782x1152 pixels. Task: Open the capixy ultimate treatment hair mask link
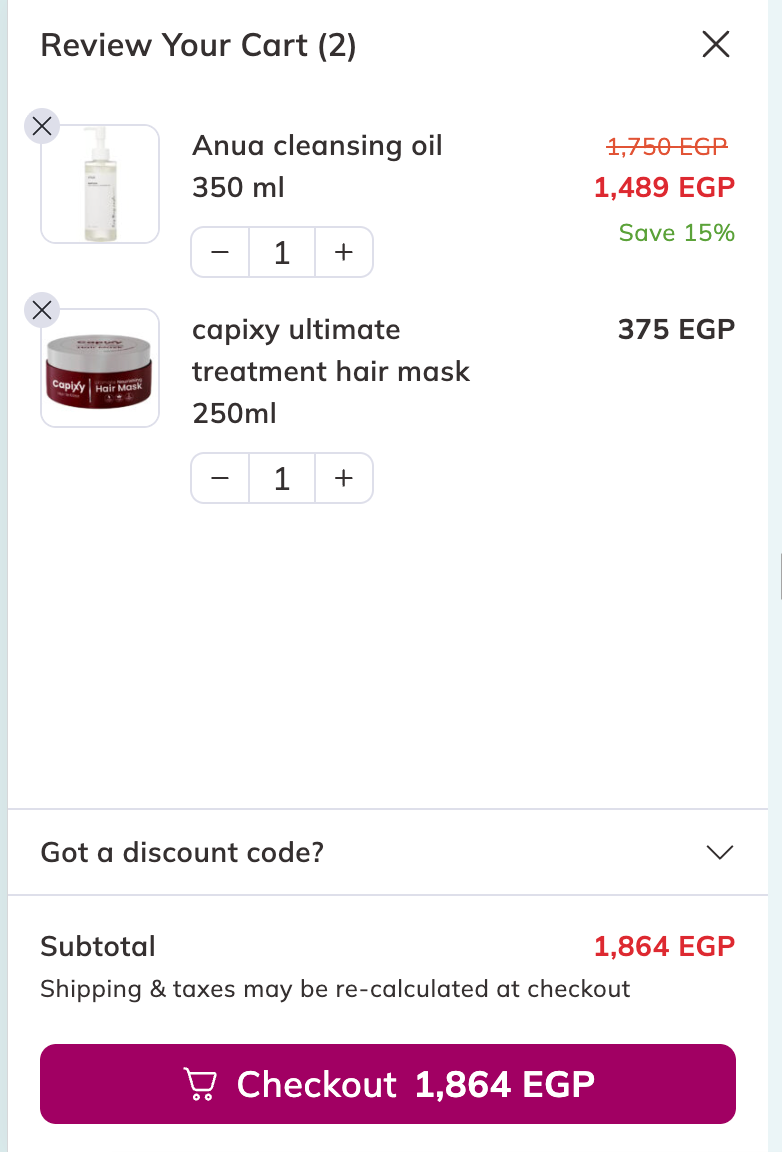pyautogui.click(x=330, y=371)
